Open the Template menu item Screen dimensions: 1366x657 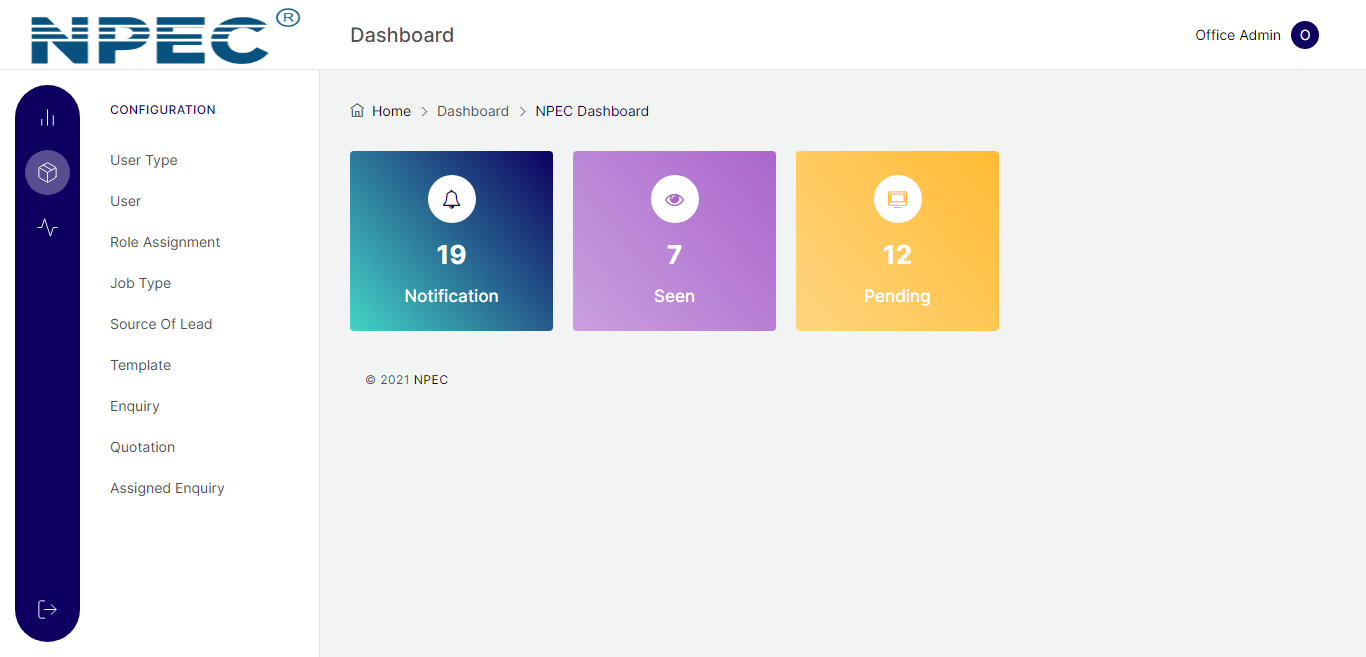[x=140, y=365]
